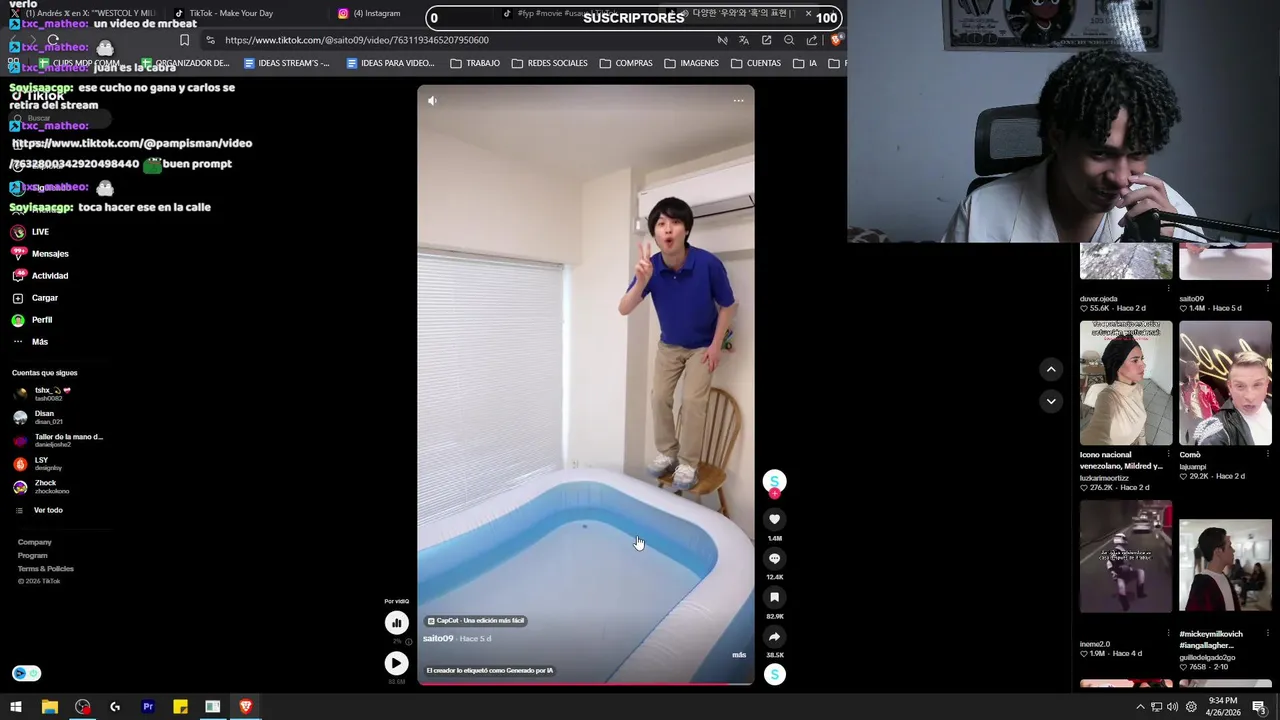The image size is (1280, 720).
Task: Open followed account Taller de la mano d...
Action: tap(58, 440)
